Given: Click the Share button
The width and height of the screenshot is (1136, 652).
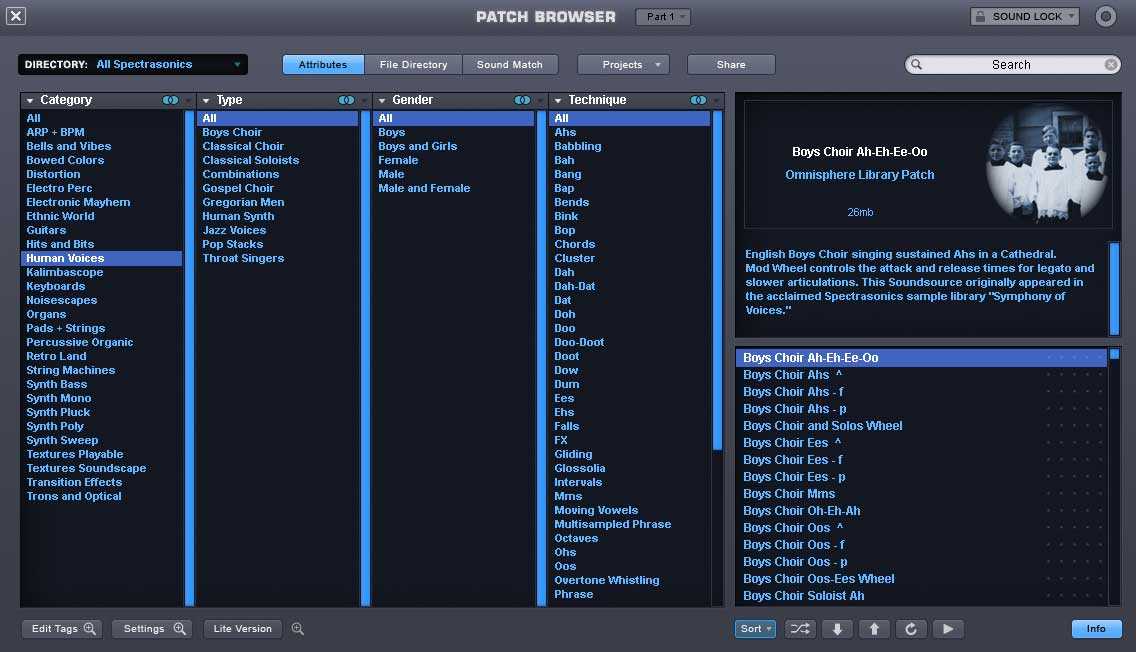Looking at the screenshot, I should pos(731,65).
